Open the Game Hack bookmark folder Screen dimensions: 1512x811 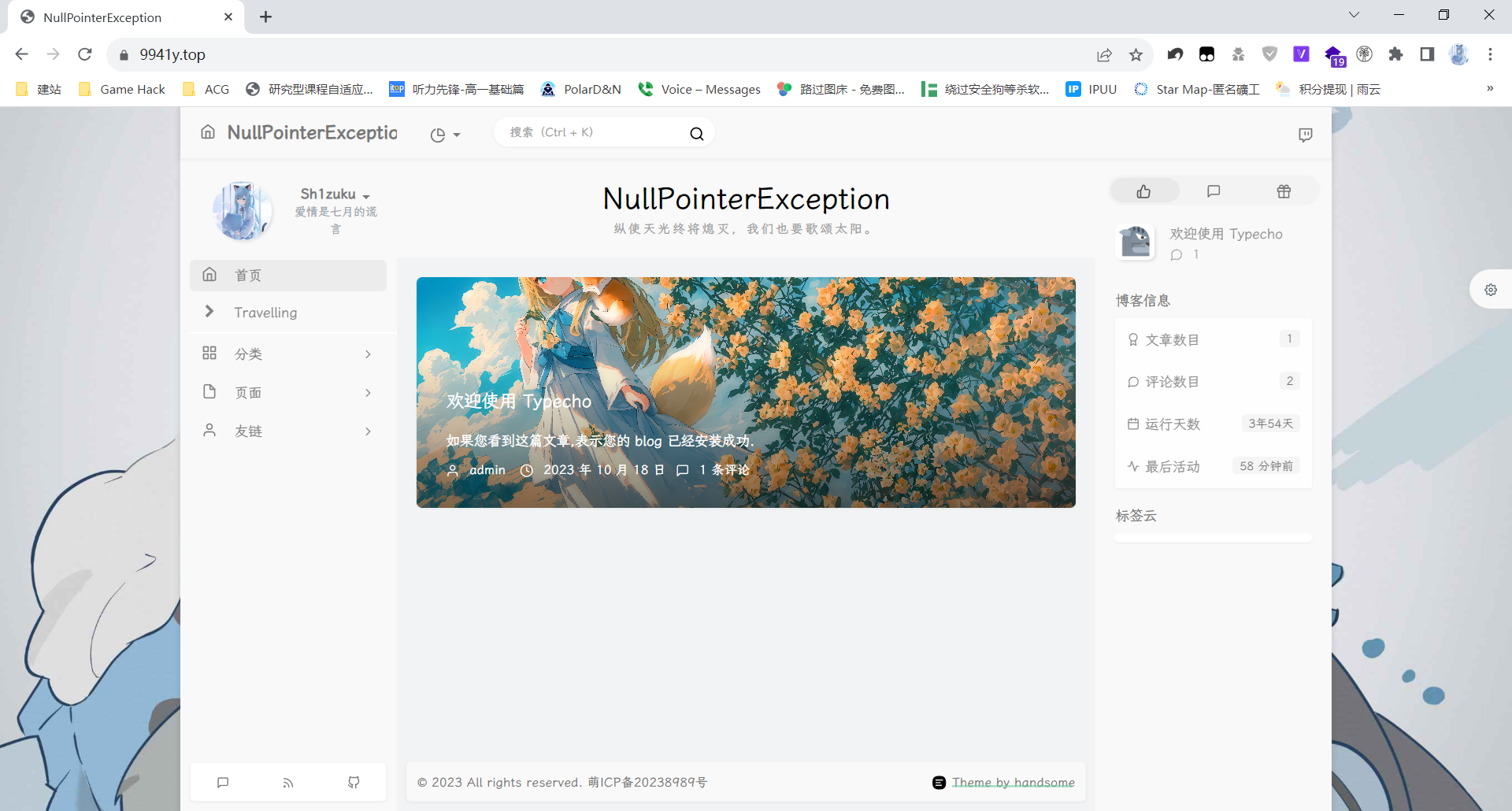pyautogui.click(x=122, y=89)
